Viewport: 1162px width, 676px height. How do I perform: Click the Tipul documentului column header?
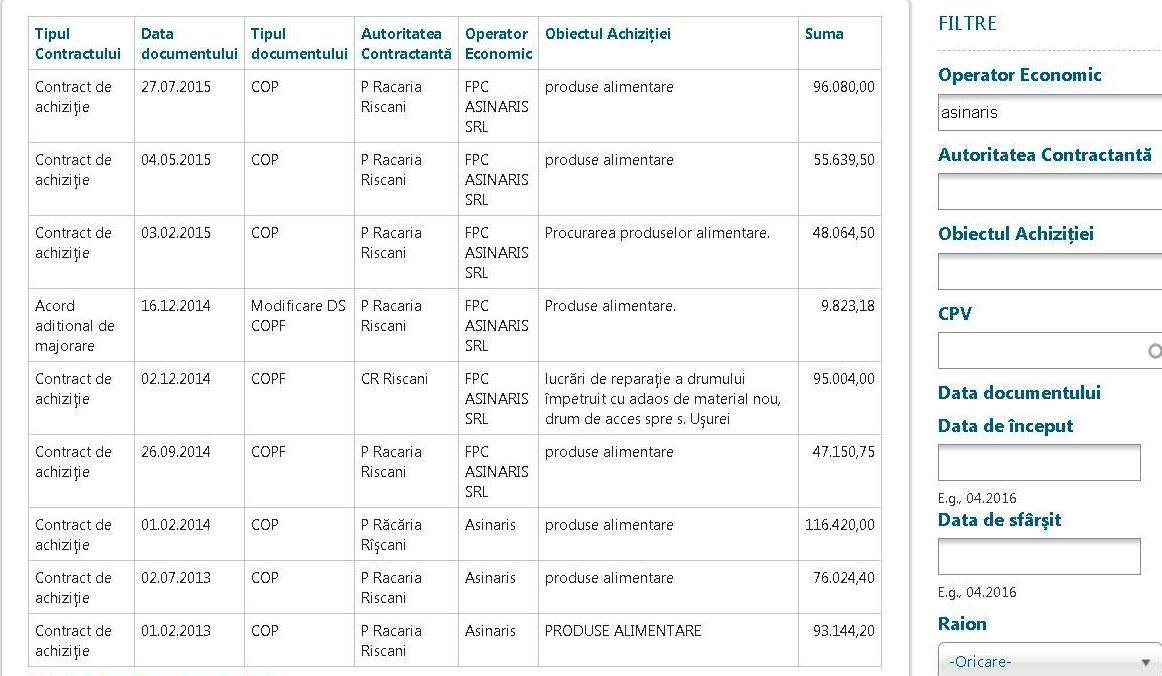point(299,43)
